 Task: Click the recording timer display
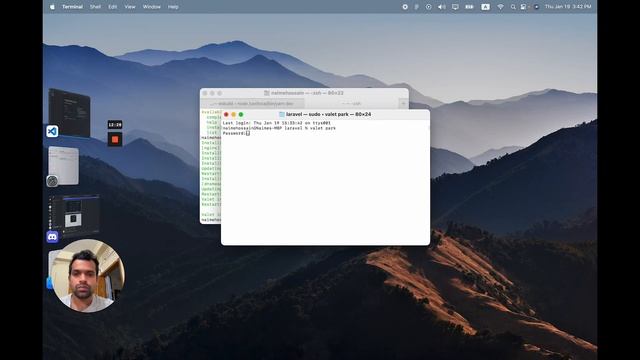(115, 124)
